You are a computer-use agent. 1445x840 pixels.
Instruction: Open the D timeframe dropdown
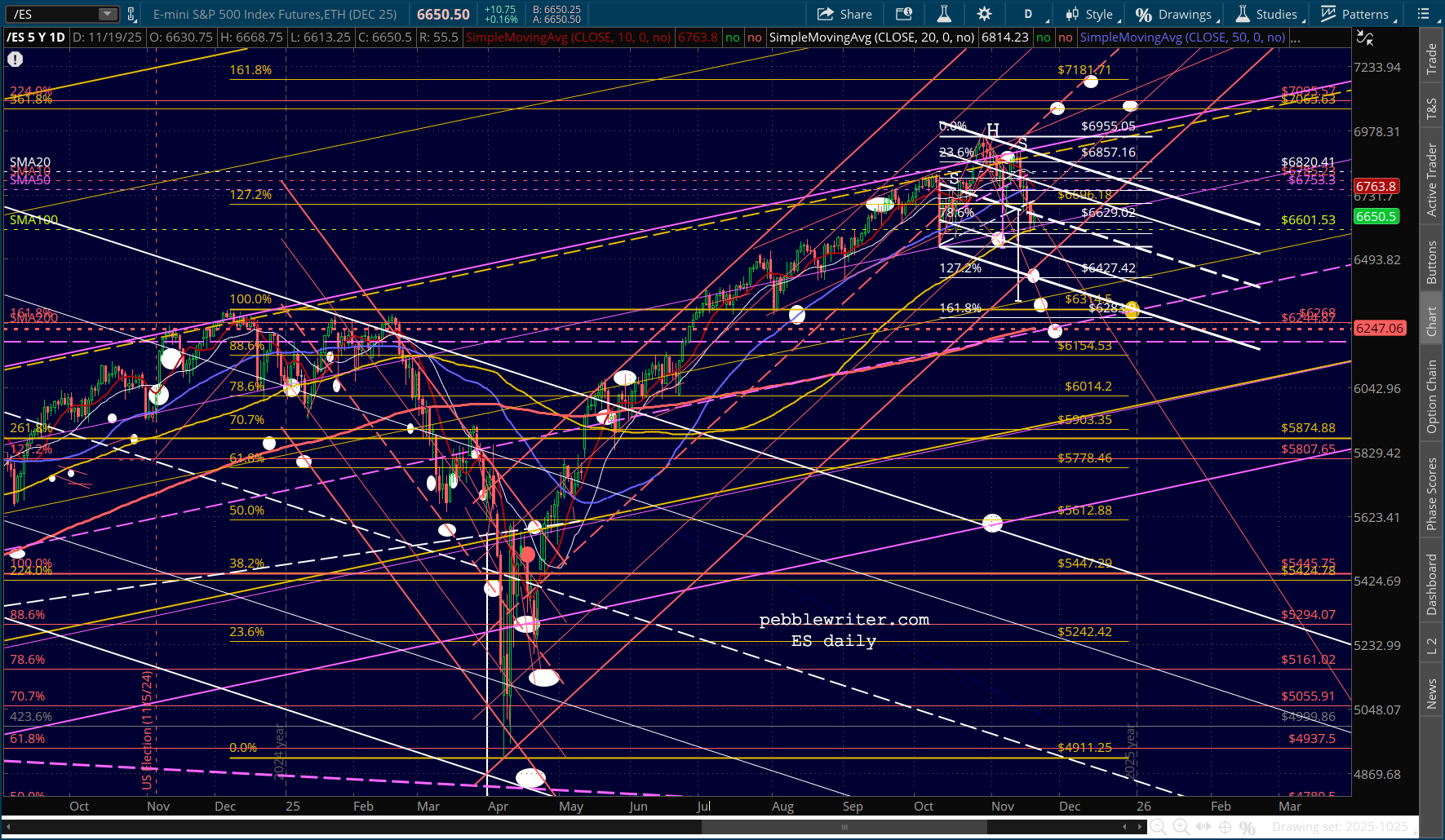(1028, 14)
